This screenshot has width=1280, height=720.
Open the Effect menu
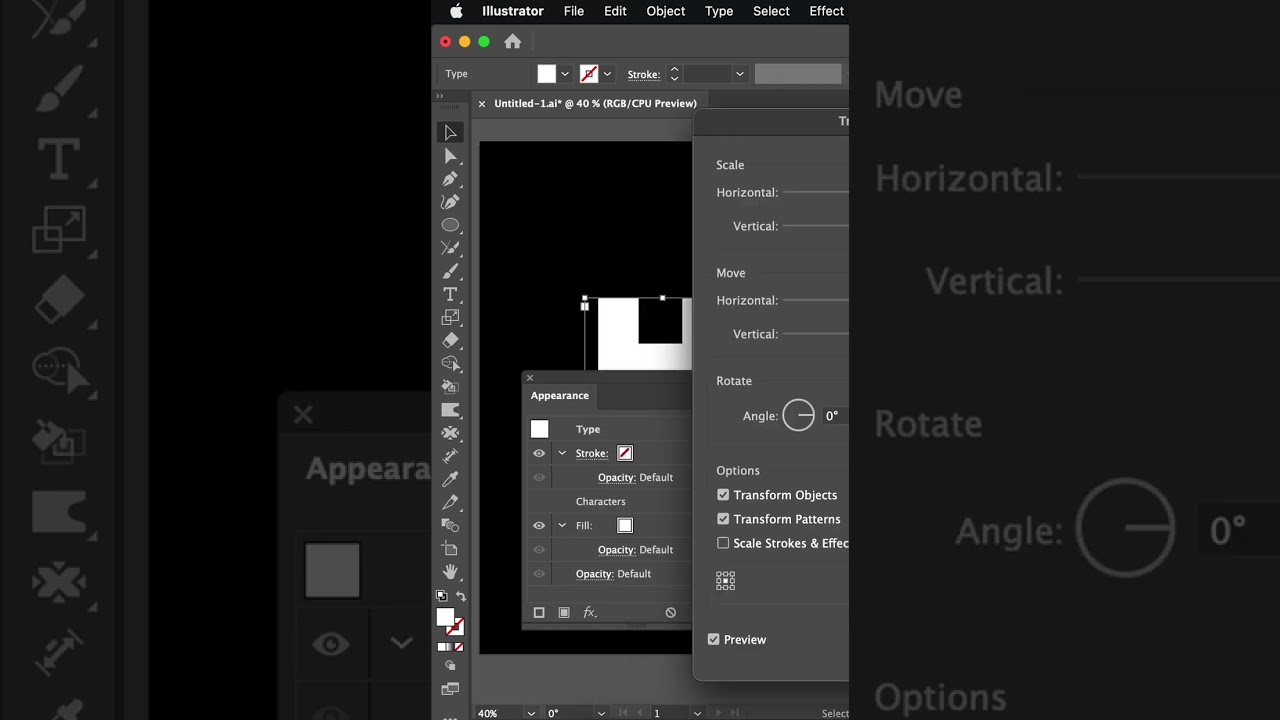tap(827, 11)
